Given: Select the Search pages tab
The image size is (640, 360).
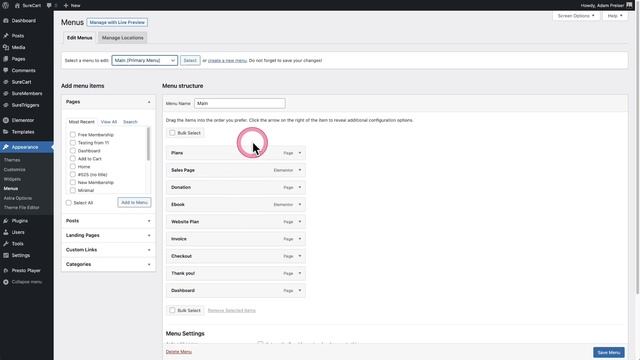Looking at the screenshot, I should [130, 122].
